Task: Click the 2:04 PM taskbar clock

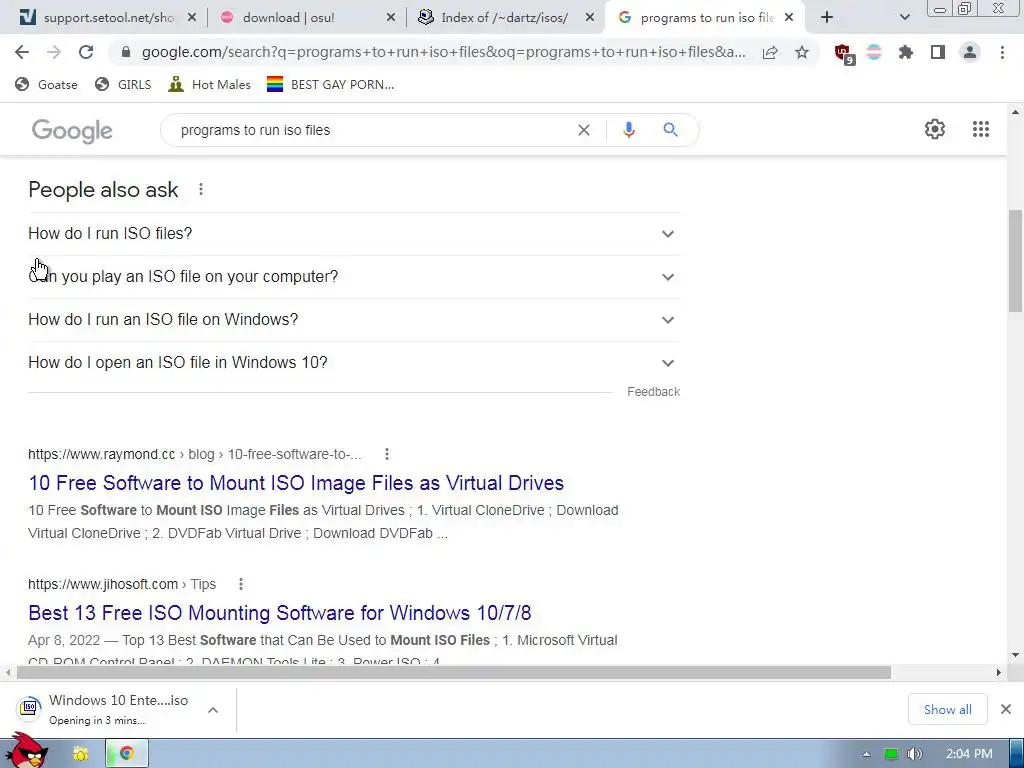Action: point(969,754)
